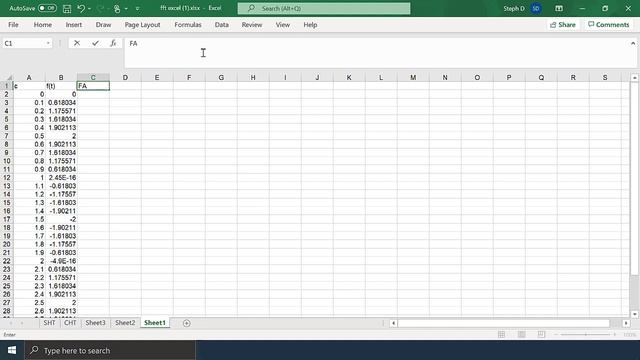Image resolution: width=640 pixels, height=360 pixels.
Task: Click cell B12 showing 2.45E-16
Action: pos(61,178)
